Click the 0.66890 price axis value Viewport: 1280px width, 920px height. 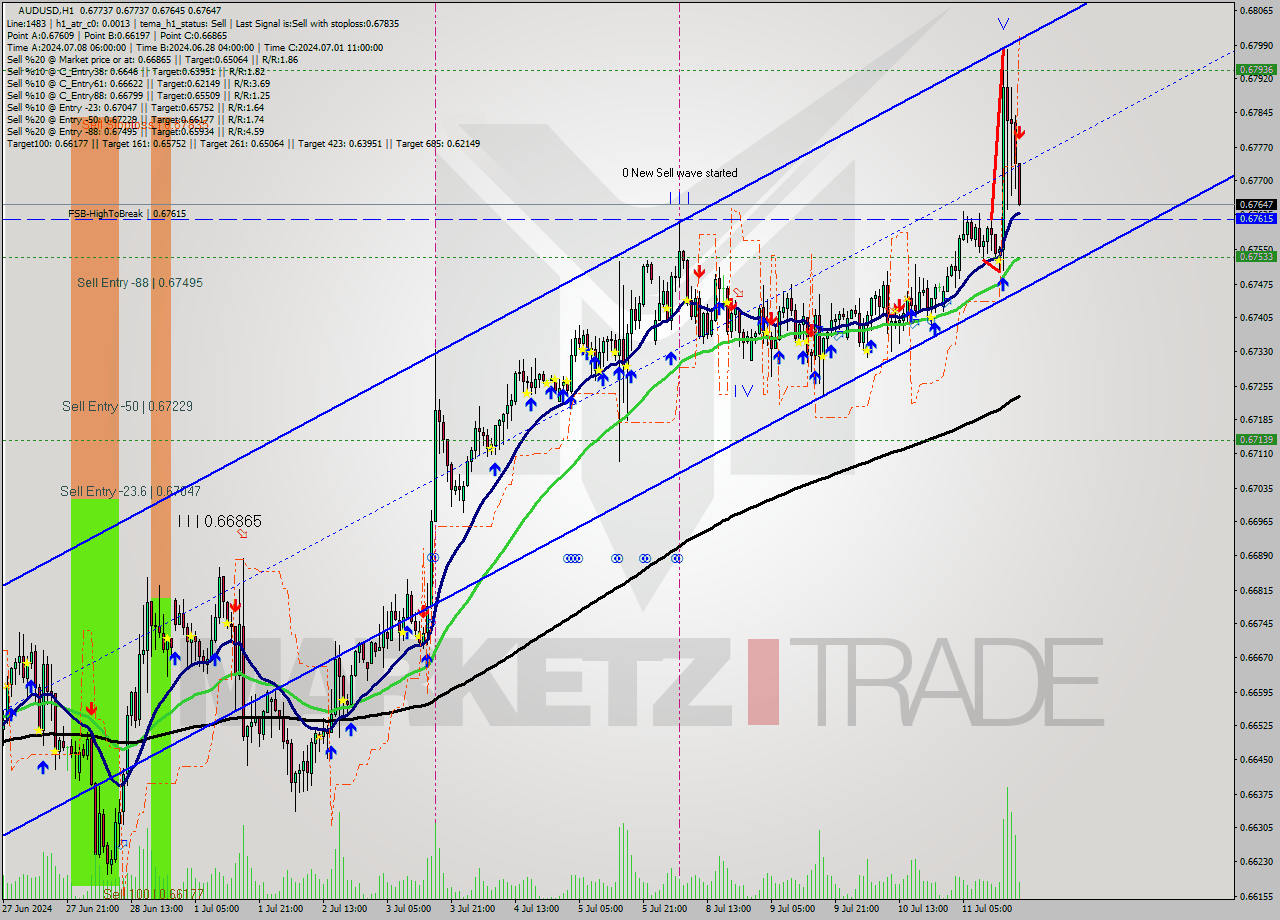[1256, 556]
